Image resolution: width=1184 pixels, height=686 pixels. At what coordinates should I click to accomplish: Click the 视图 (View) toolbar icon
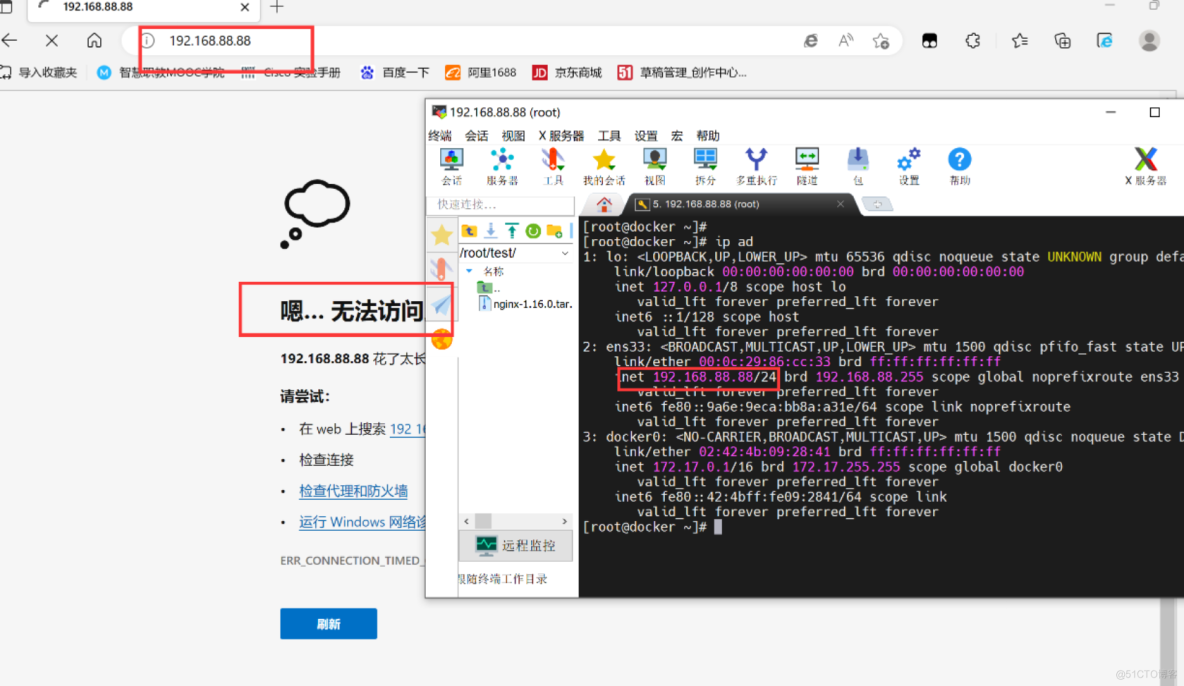655,166
